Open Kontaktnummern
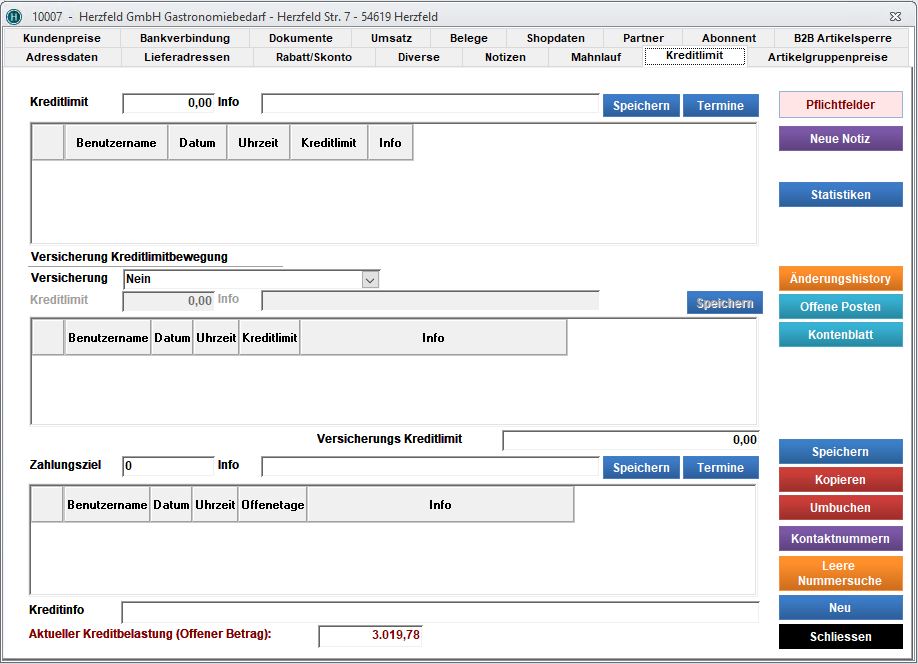The height and width of the screenshot is (664, 918). tap(840, 539)
